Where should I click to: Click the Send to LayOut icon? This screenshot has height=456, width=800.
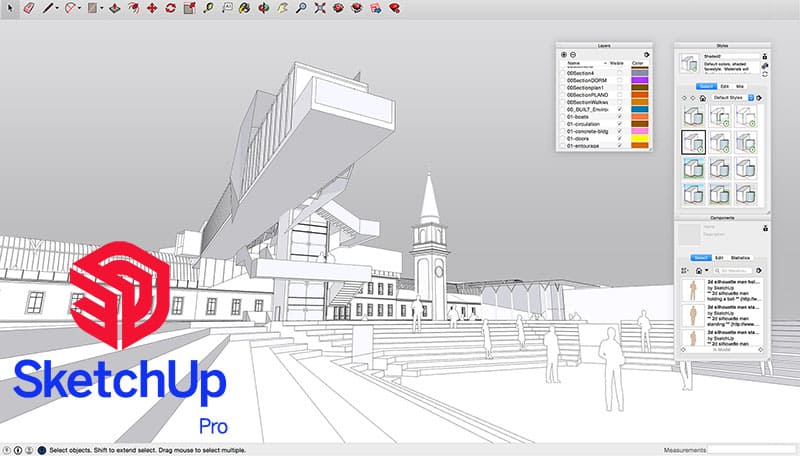[376, 8]
